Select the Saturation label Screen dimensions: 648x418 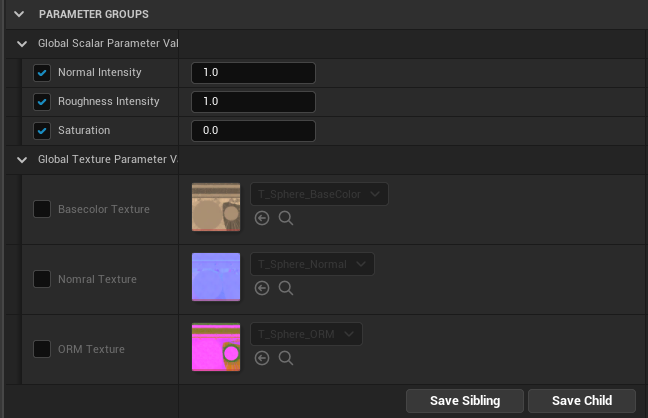[84, 131]
